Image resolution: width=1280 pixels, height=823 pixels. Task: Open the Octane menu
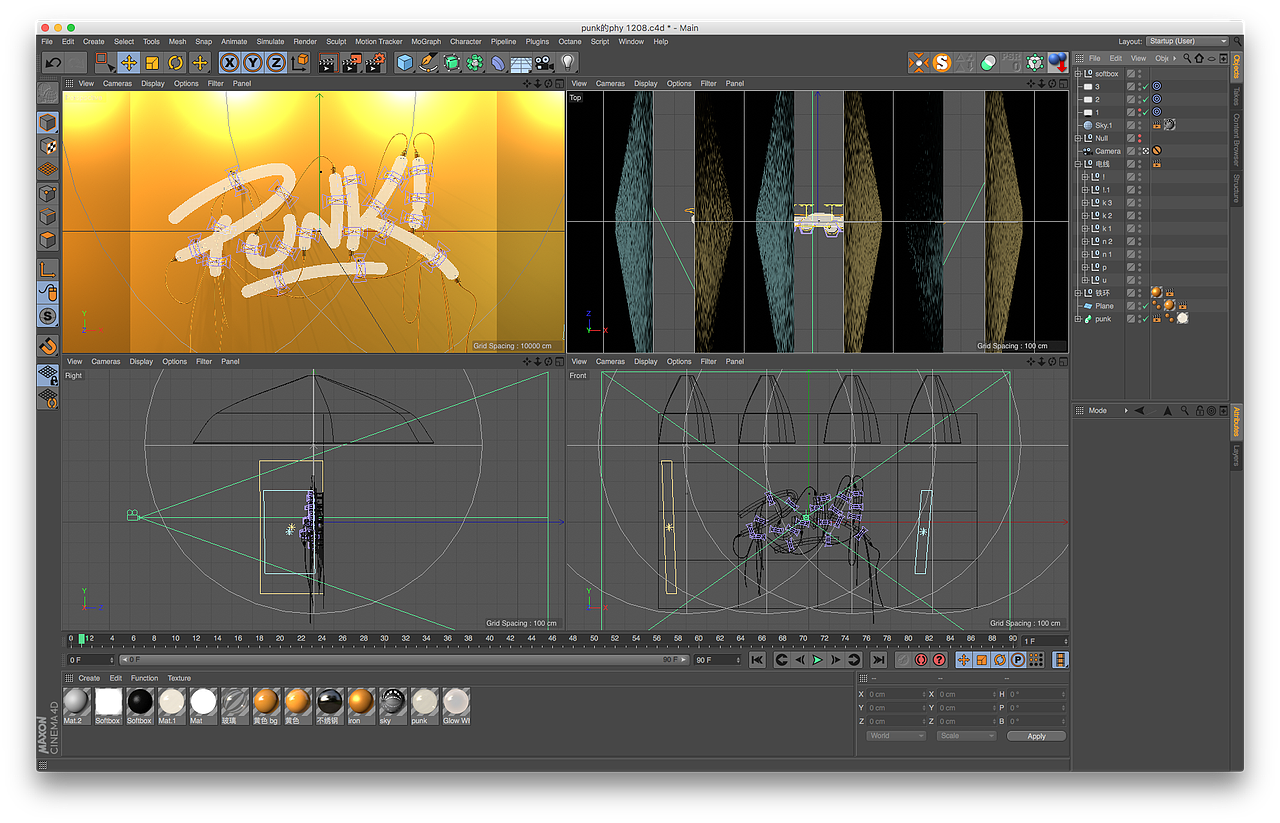tap(569, 42)
